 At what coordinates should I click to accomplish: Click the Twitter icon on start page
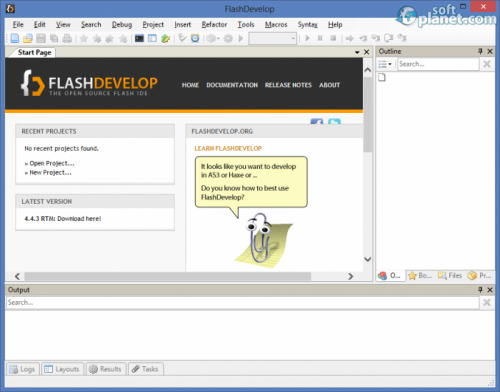[x=334, y=121]
